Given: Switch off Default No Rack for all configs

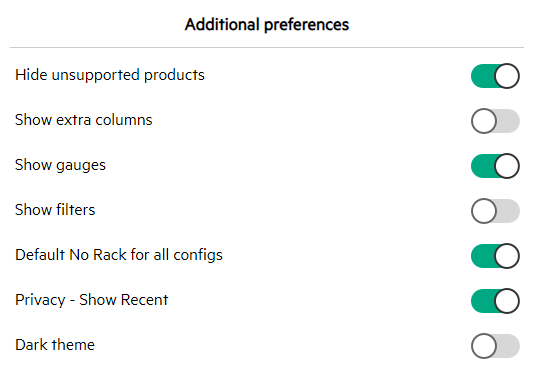Looking at the screenshot, I should [x=495, y=256].
